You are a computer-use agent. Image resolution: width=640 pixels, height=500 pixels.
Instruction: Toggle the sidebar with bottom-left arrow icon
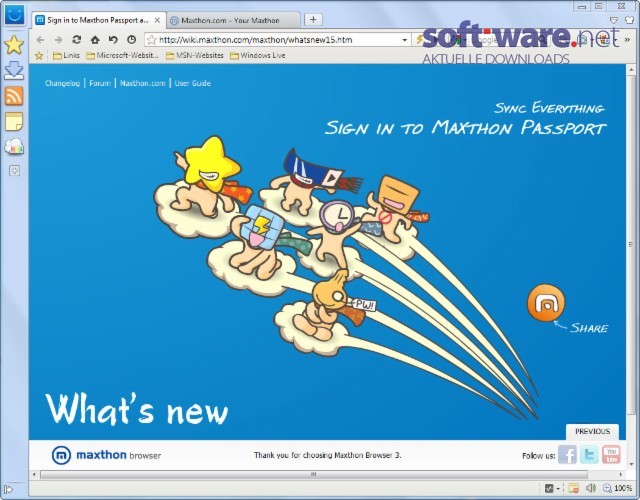[8, 489]
